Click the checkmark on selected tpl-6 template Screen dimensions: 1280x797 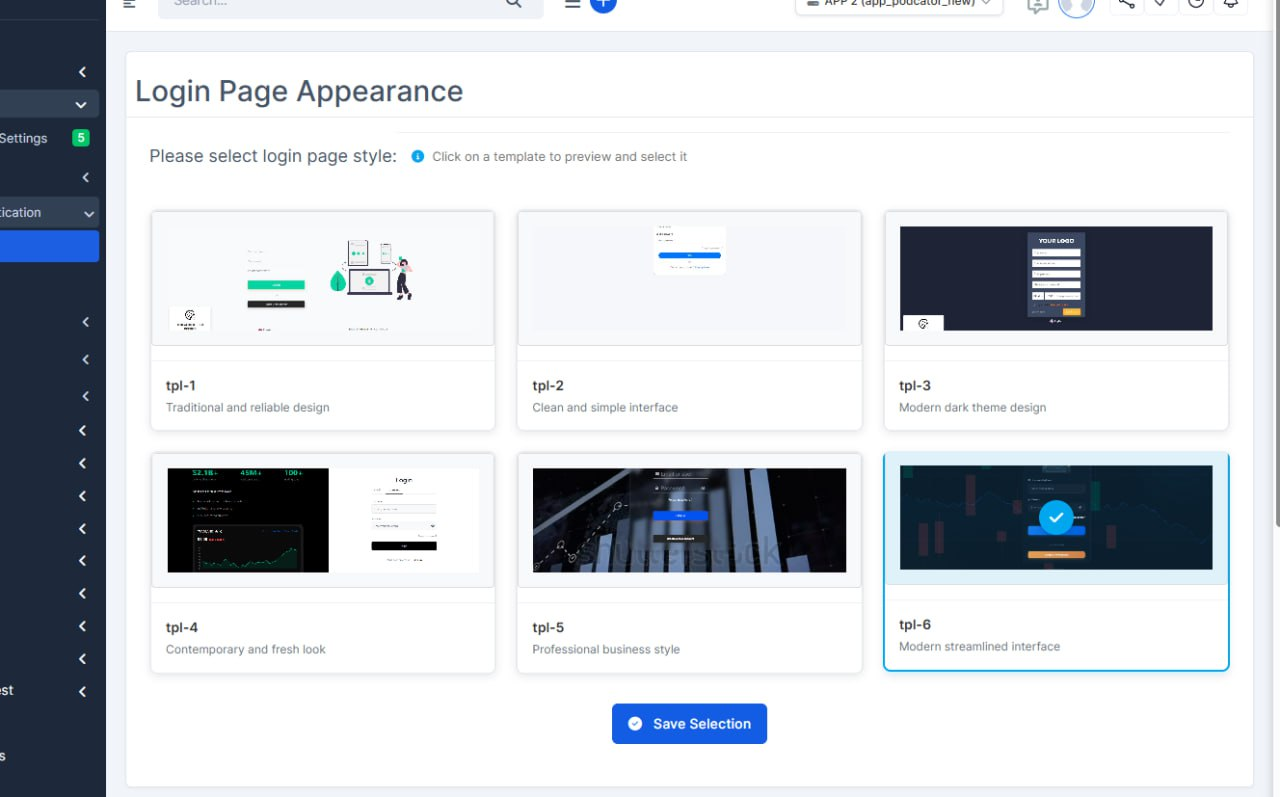click(x=1056, y=517)
